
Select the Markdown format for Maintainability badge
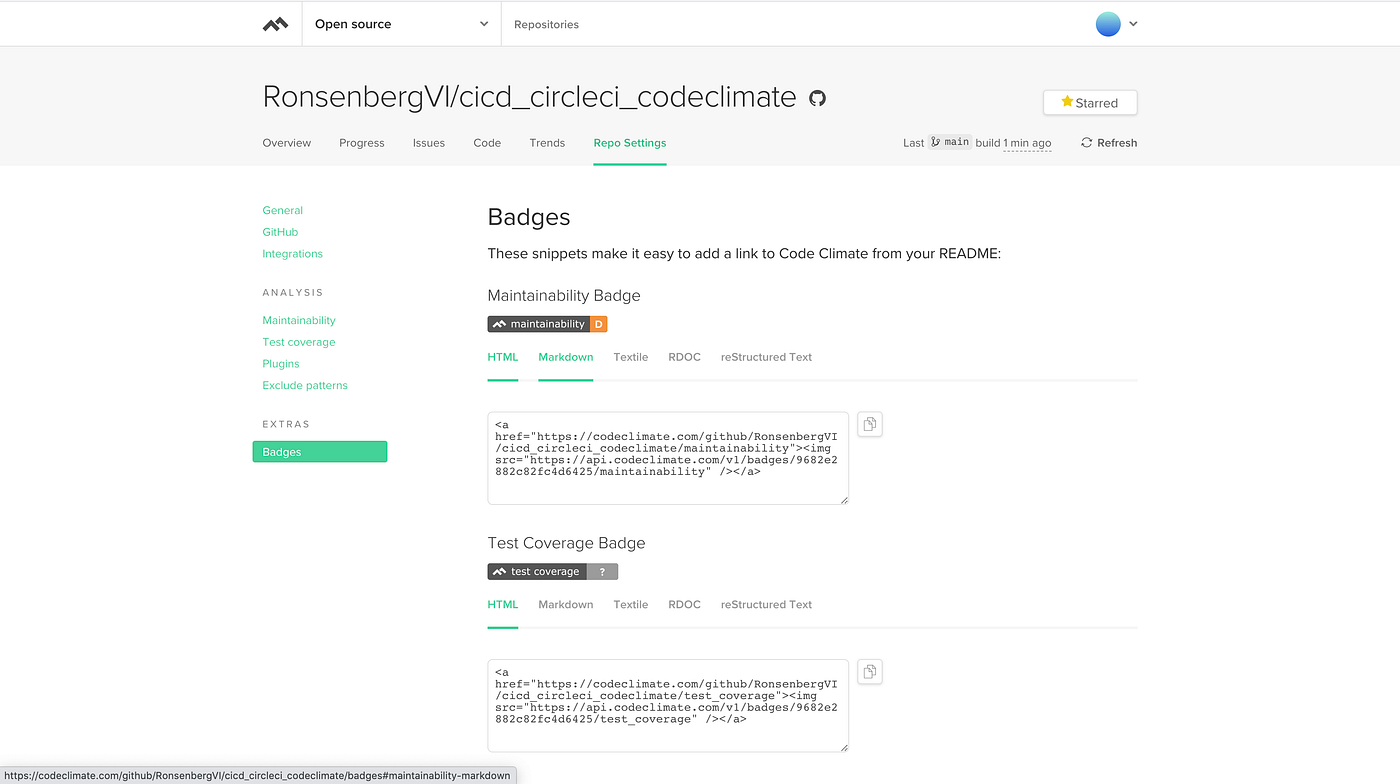(x=565, y=356)
